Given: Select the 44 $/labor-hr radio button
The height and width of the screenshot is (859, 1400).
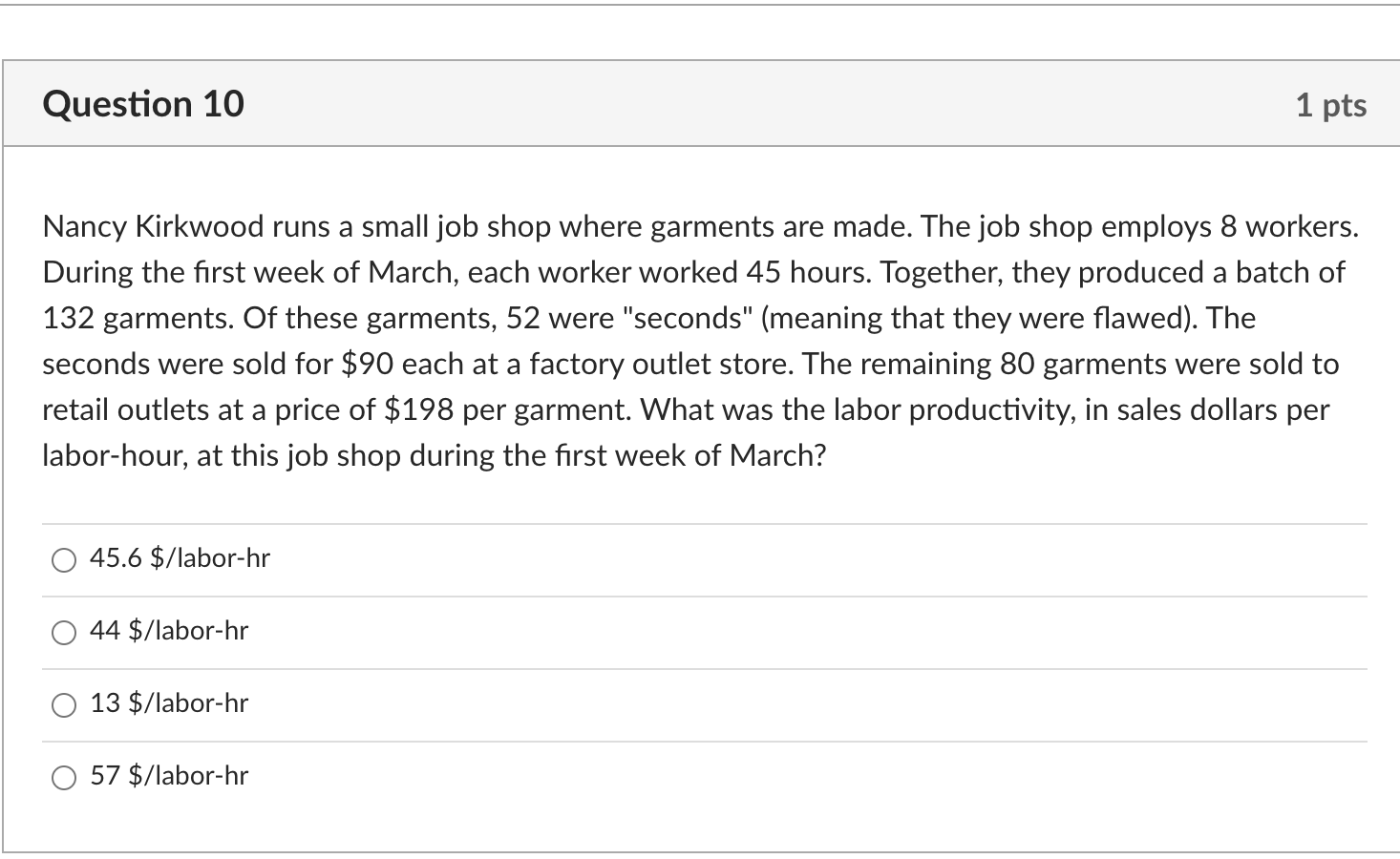Looking at the screenshot, I should click(64, 632).
